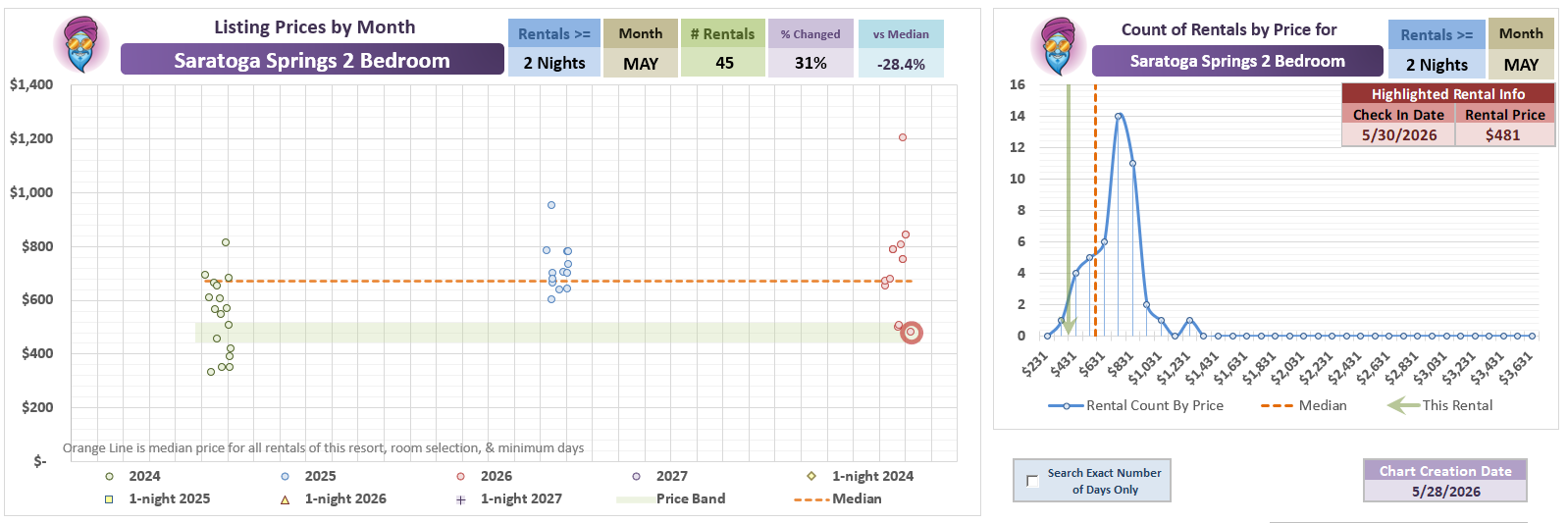
Task: Select the 2 Nights cell in left chart
Action: [x=554, y=63]
